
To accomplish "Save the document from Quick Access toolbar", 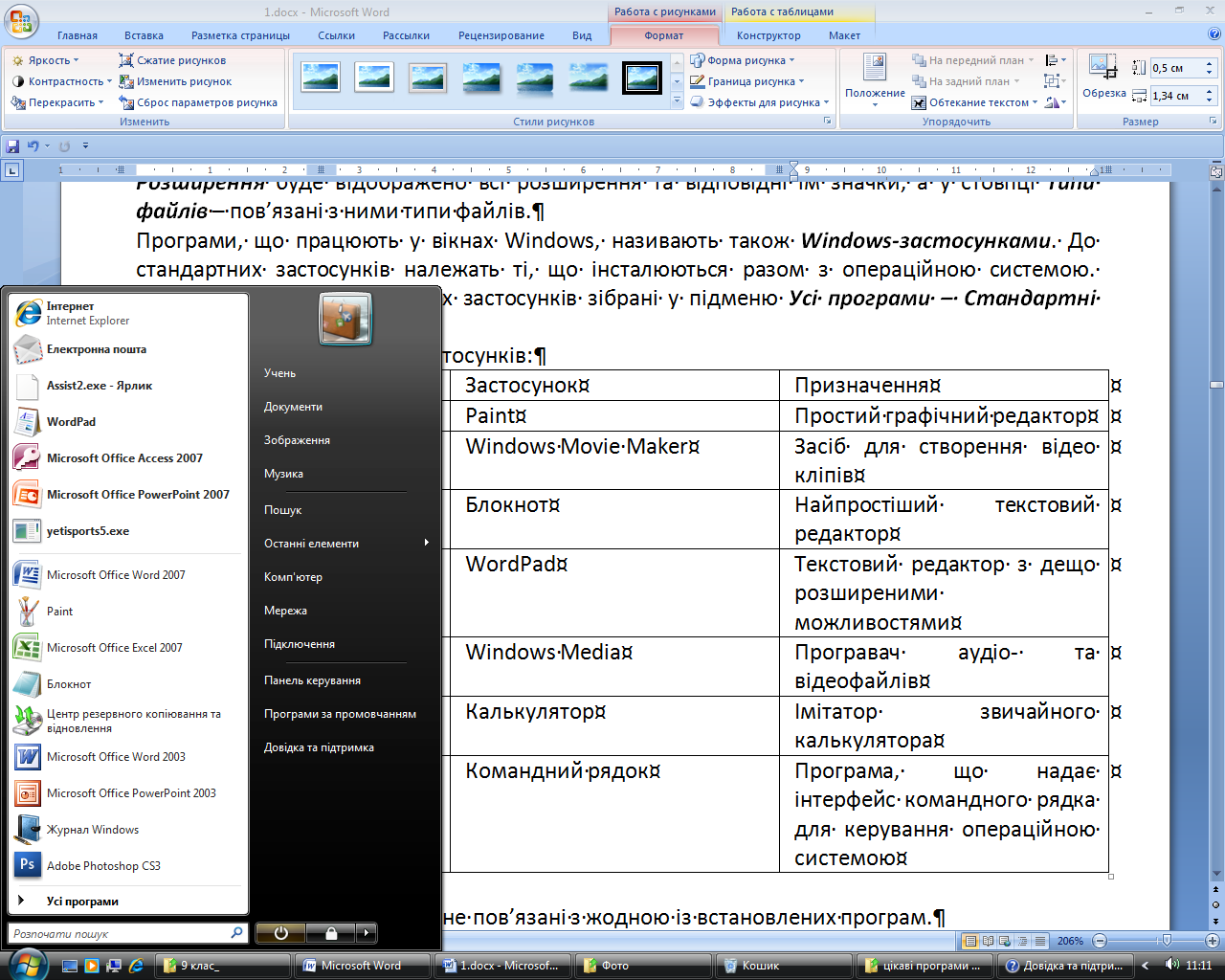I will coord(12,146).
